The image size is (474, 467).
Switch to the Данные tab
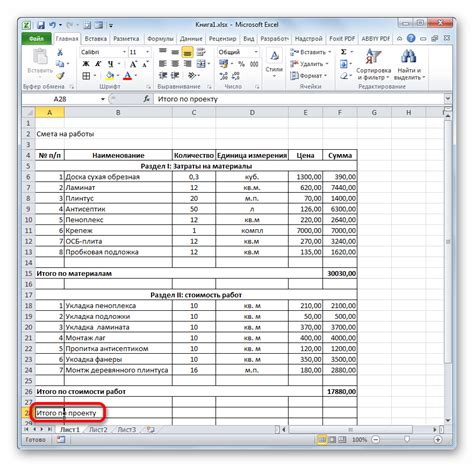click(x=191, y=39)
